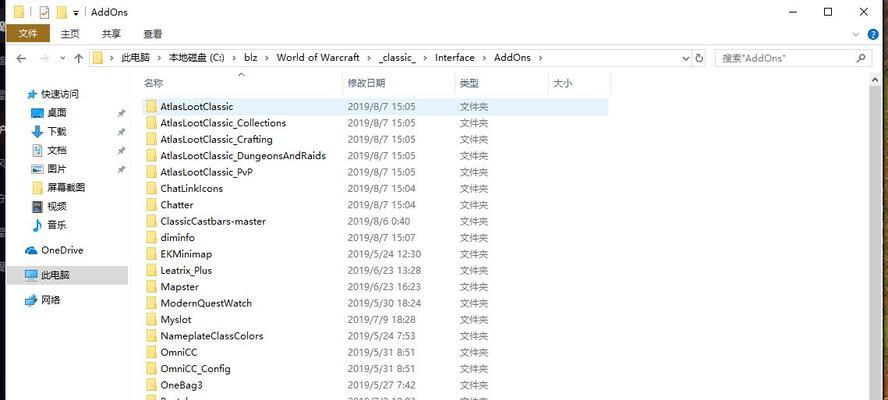888x400 pixels.
Task: Switch to the 共享 ribbon tab
Action: (x=111, y=34)
